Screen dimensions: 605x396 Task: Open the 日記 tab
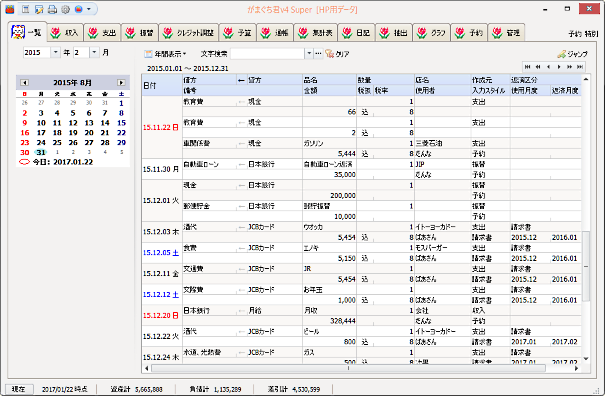coord(357,33)
